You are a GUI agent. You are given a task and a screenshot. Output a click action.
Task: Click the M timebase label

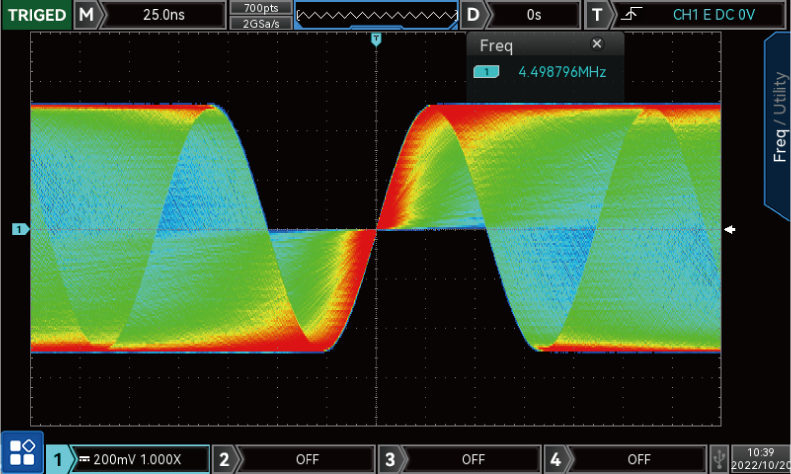click(x=87, y=15)
